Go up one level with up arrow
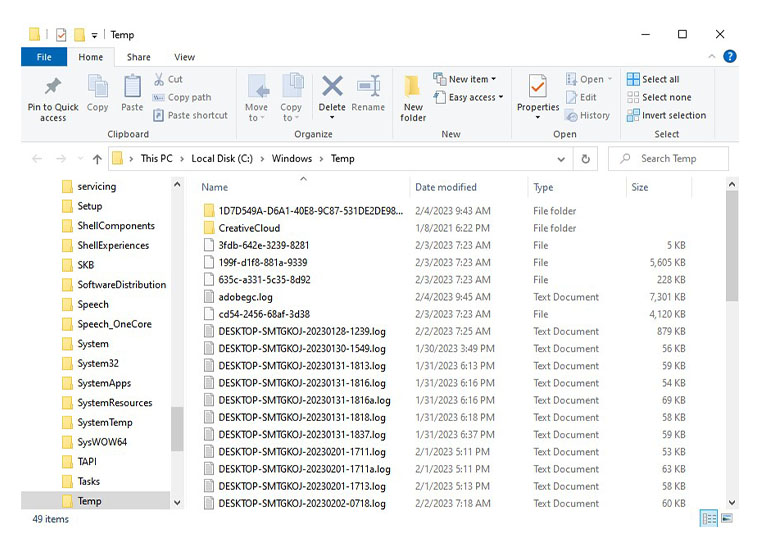760x550 pixels. pyautogui.click(x=97, y=158)
